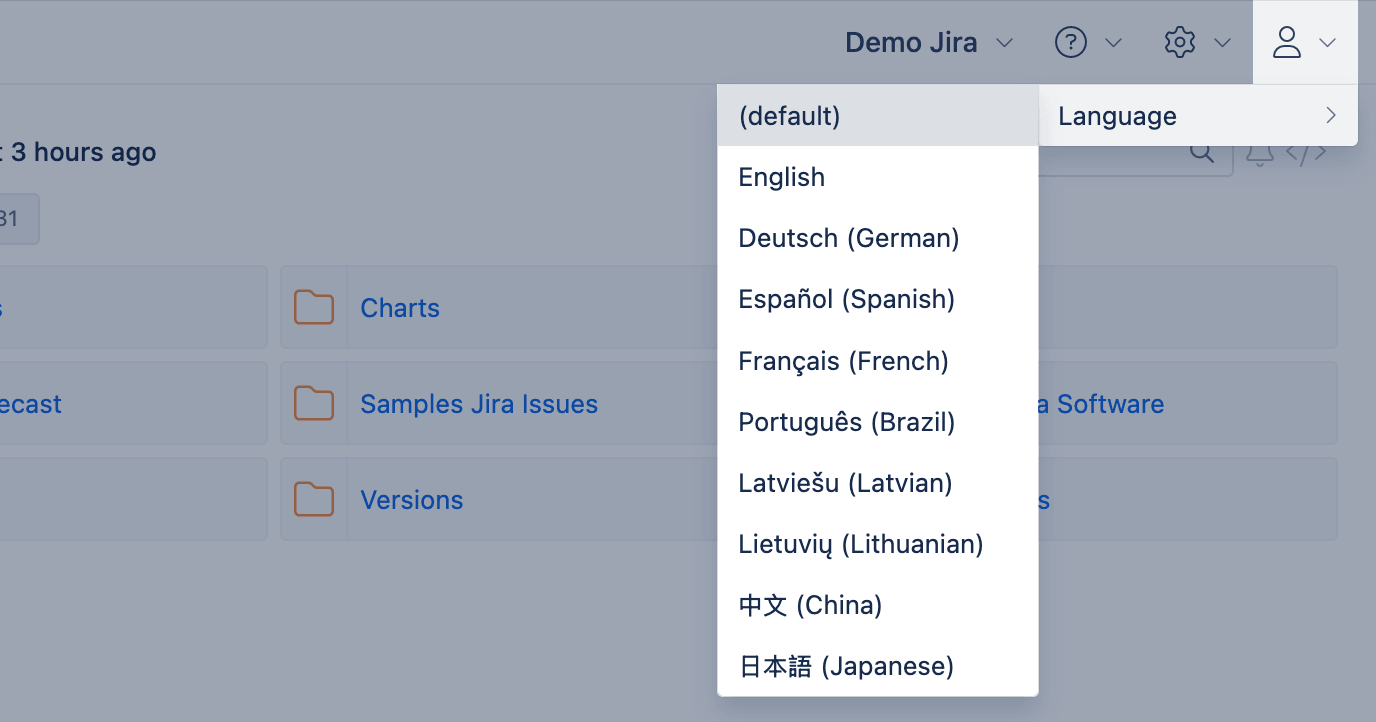
Task: Expand the help menu chevron
Action: [1113, 43]
